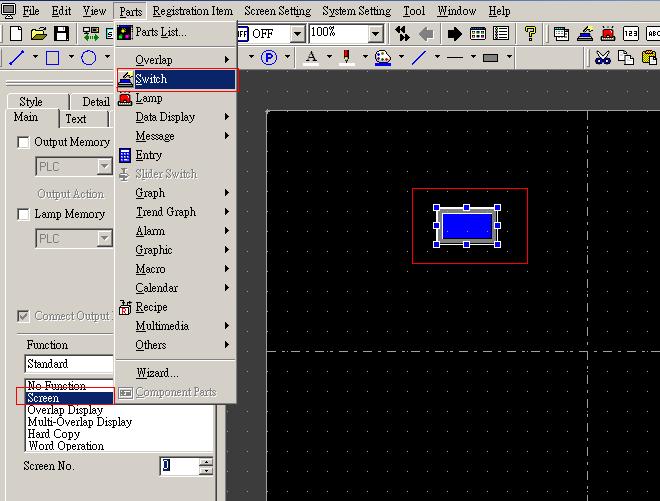This screenshot has height=501, width=660.
Task: Open the Screen Setting menu
Action: point(277,11)
